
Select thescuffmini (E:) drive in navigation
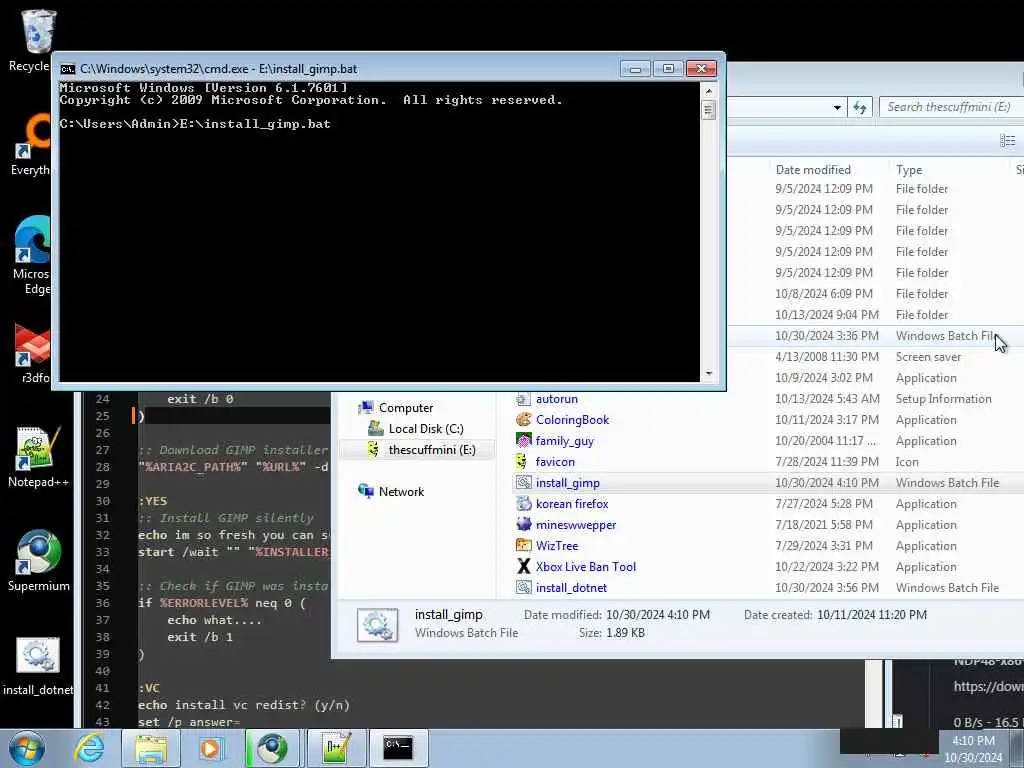point(431,449)
